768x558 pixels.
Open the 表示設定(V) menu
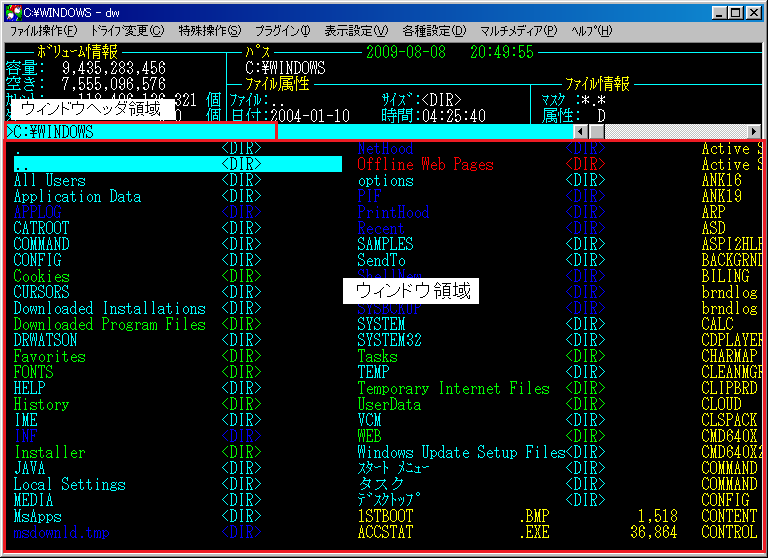[356, 31]
